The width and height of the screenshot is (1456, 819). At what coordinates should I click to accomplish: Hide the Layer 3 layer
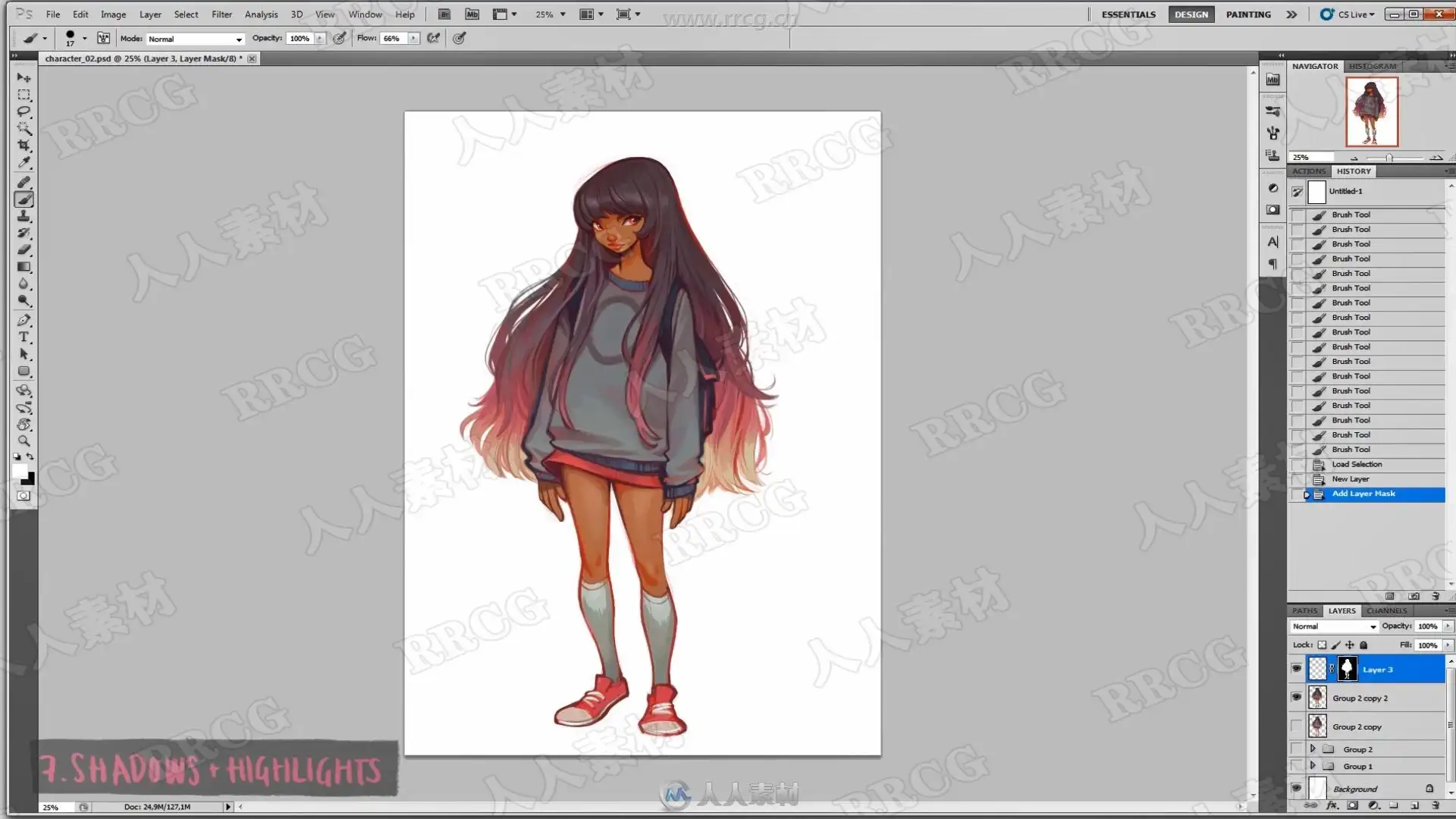coord(1296,669)
